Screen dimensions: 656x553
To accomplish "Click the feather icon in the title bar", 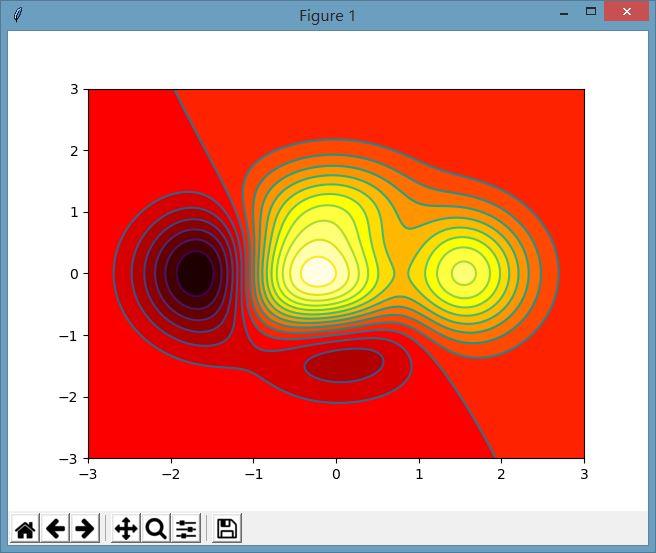I will pos(18,15).
